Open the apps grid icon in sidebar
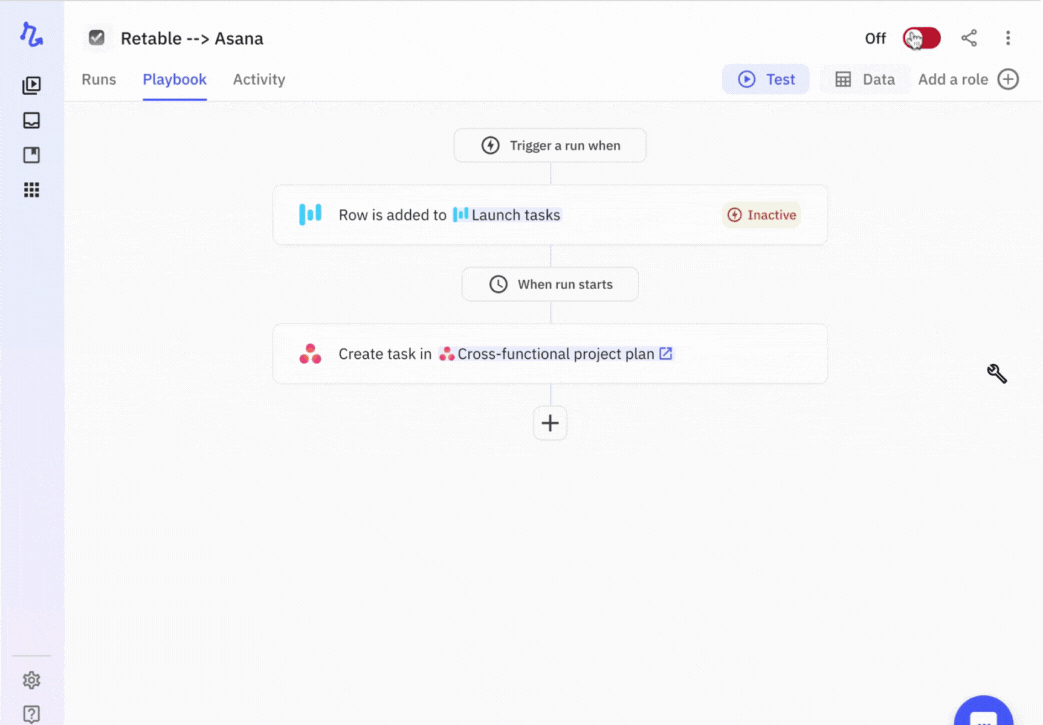The height and width of the screenshot is (725, 1043). point(31,190)
